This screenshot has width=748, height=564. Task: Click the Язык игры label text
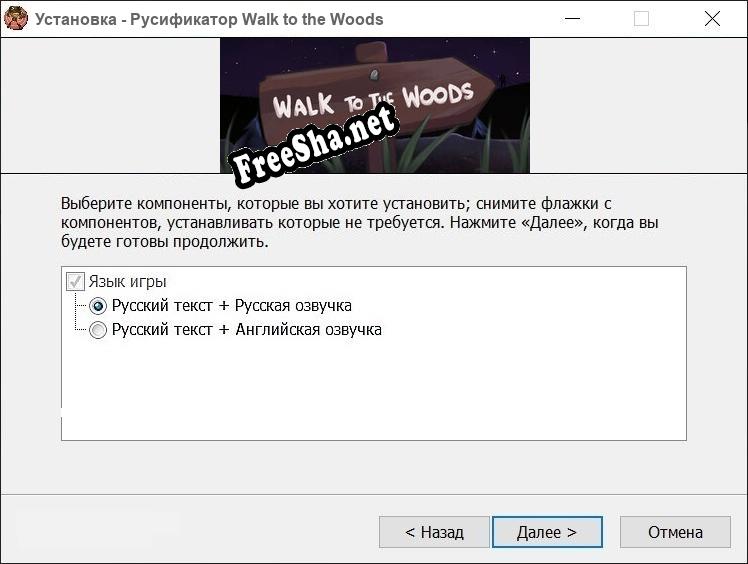point(127,282)
